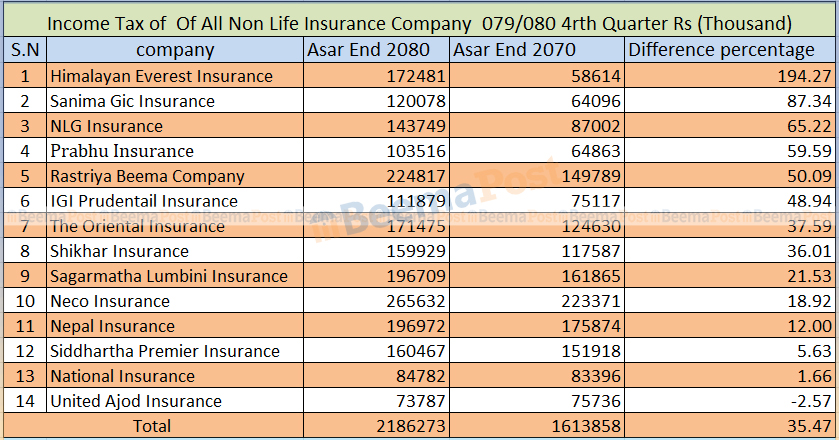Click the Prabhu Insurance company cell

click(x=122, y=151)
